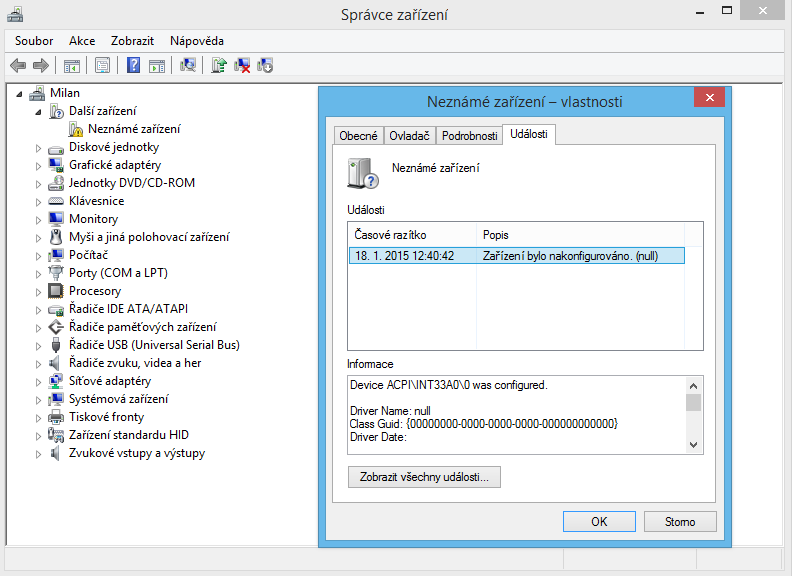Open the Zobrazit menu
Viewport: 792px width, 576px height.
(x=133, y=41)
